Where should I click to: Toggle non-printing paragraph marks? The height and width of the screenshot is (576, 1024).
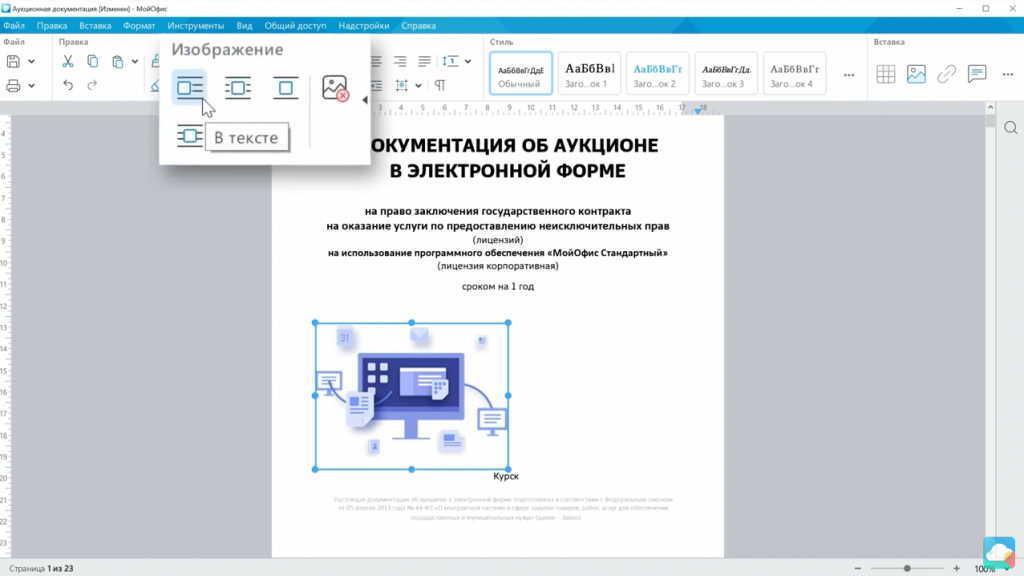[440, 86]
